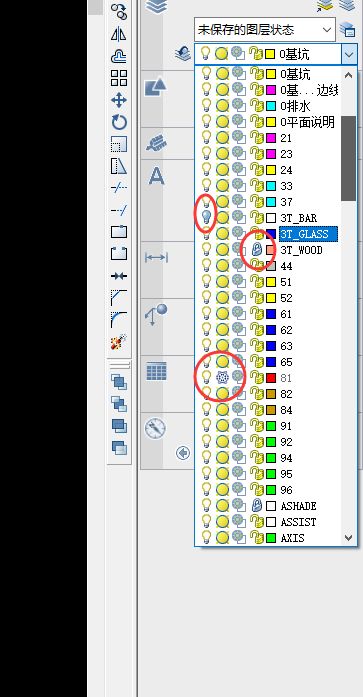Viewport: 363px width, 697px height.
Task: Select the layer named 33
Action: 287,186
